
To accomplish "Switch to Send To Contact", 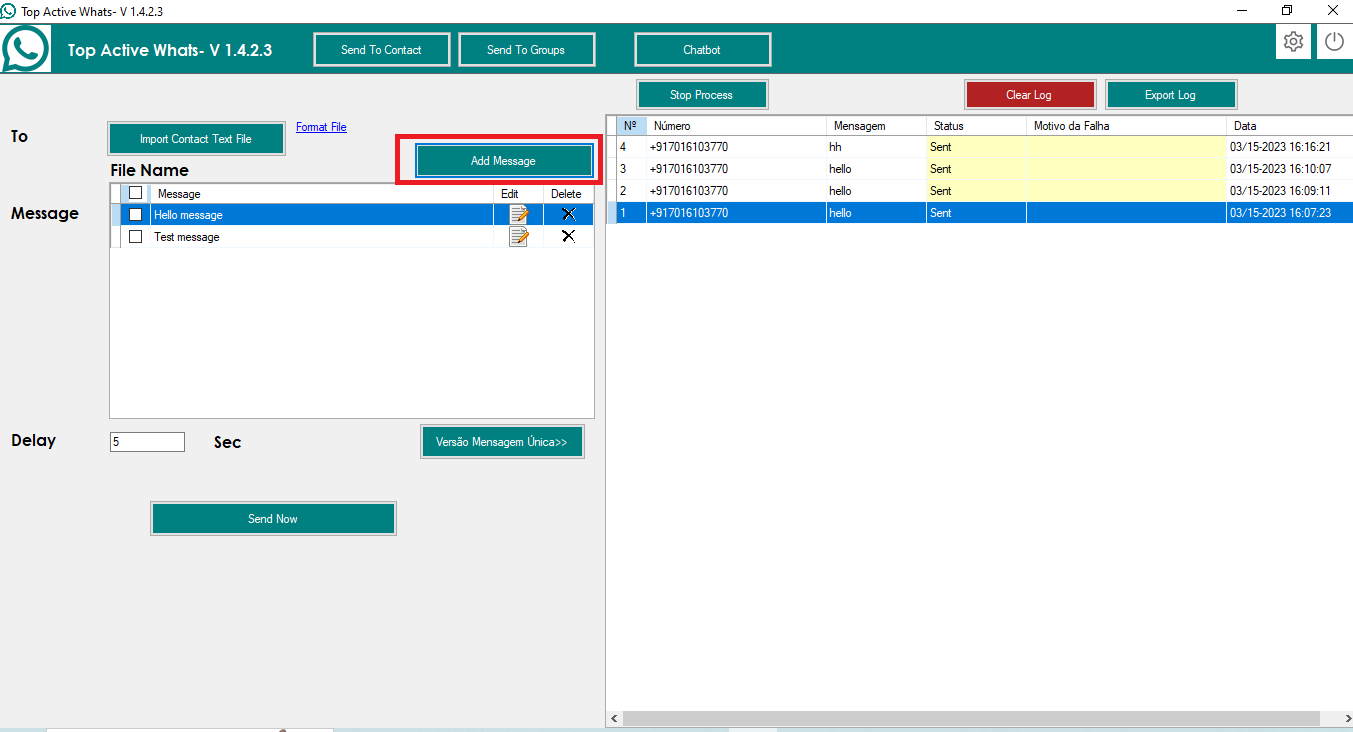I will pyautogui.click(x=381, y=50).
